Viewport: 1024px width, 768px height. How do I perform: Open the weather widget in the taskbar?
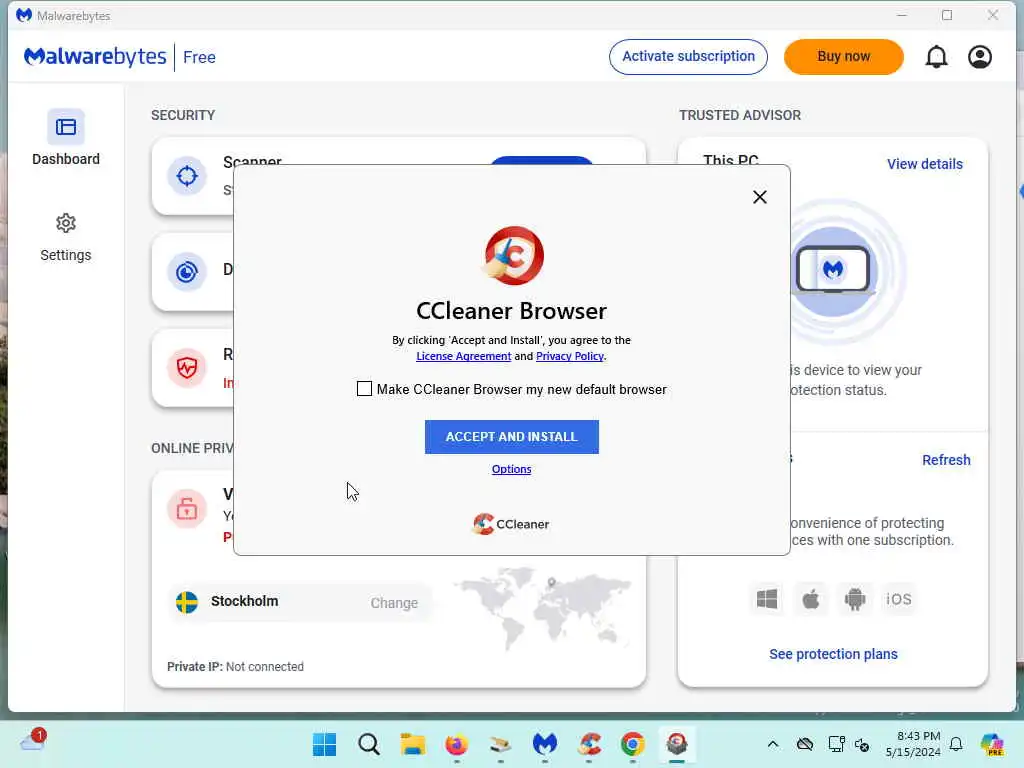click(33, 741)
